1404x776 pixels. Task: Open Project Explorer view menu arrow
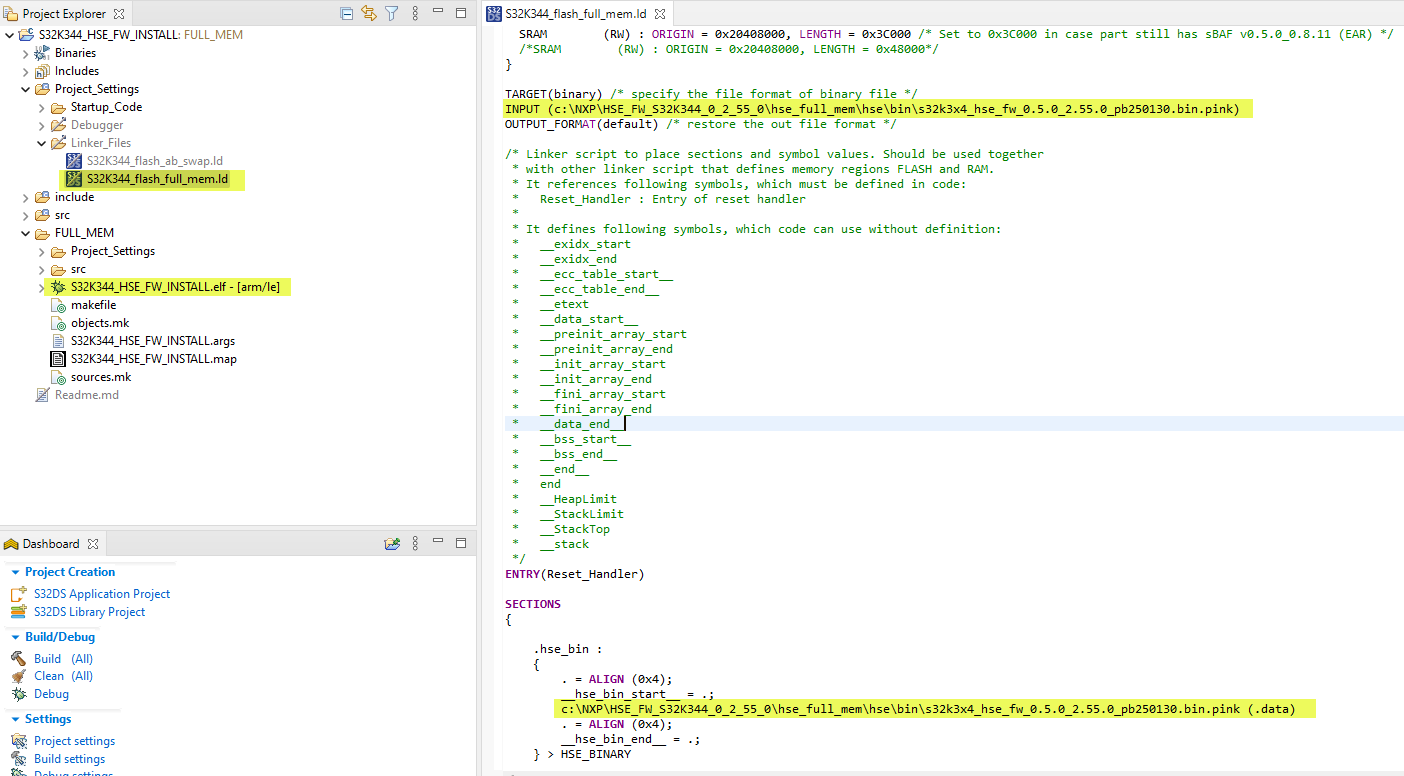click(413, 14)
